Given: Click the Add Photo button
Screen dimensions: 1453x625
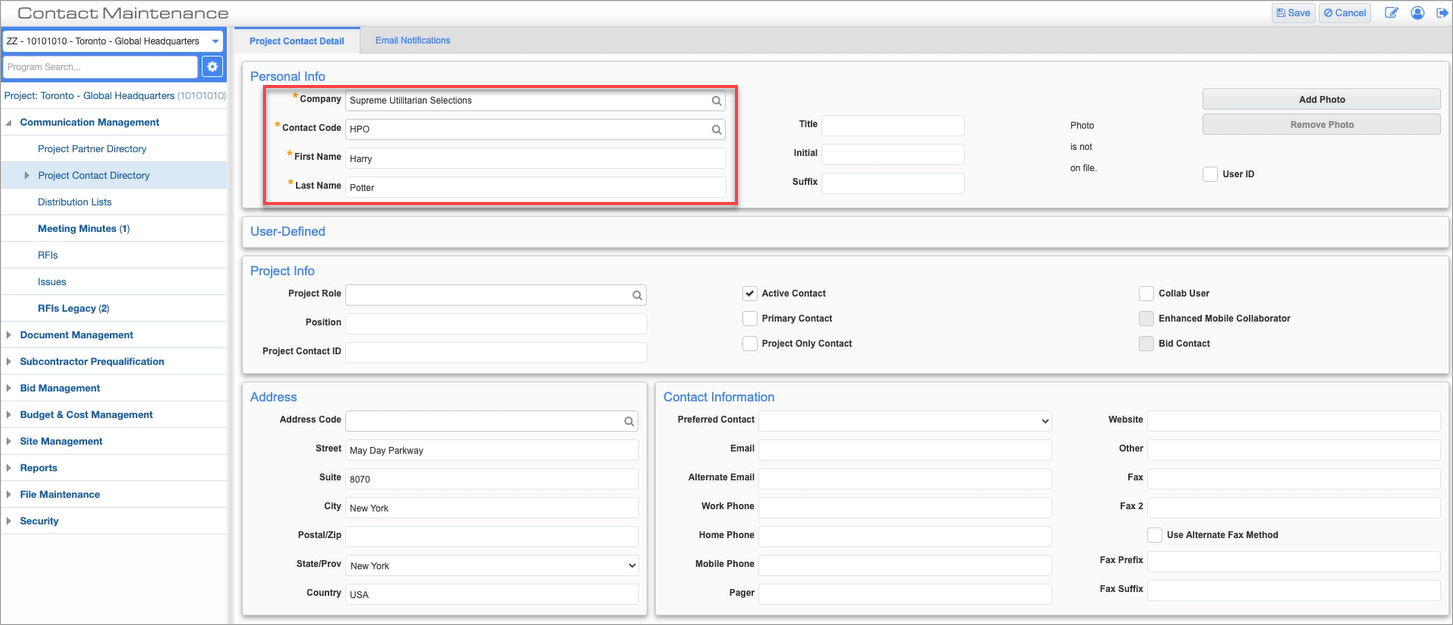Looking at the screenshot, I should (x=1322, y=100).
